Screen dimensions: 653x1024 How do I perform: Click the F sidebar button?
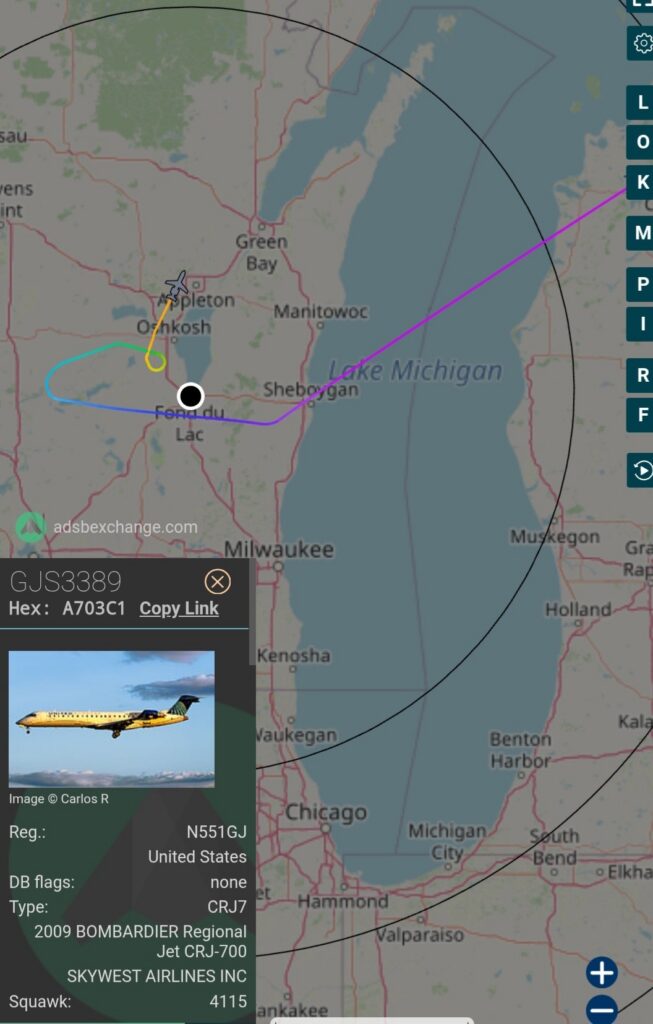641,415
